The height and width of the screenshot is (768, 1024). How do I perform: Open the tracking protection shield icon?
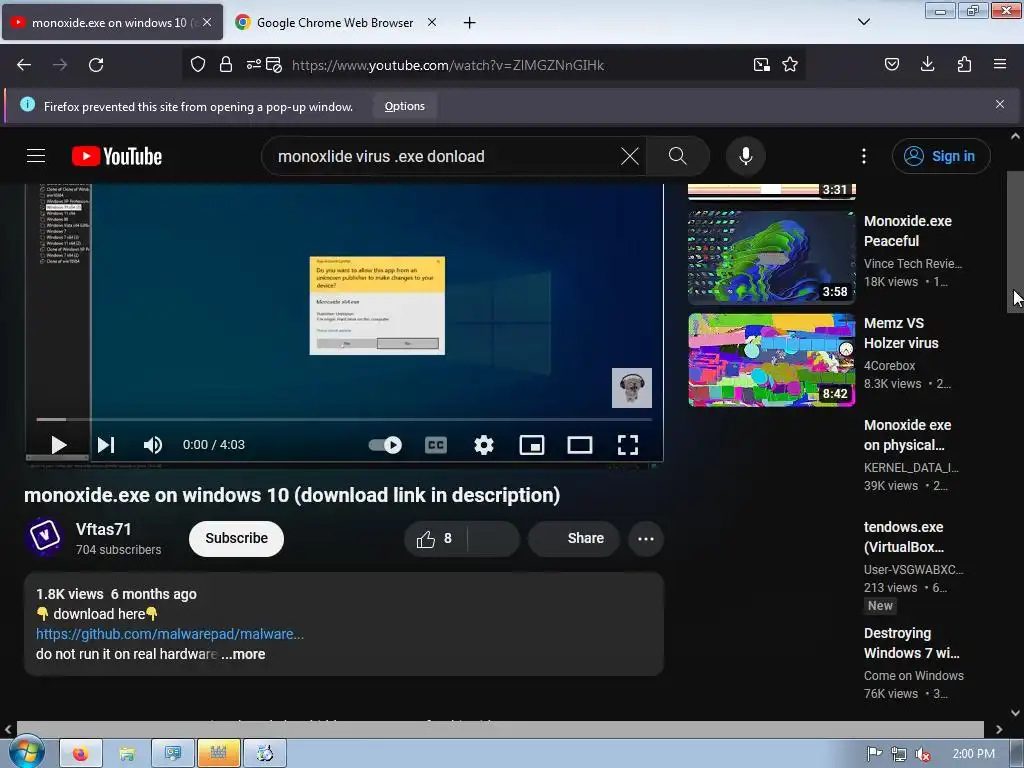click(198, 64)
